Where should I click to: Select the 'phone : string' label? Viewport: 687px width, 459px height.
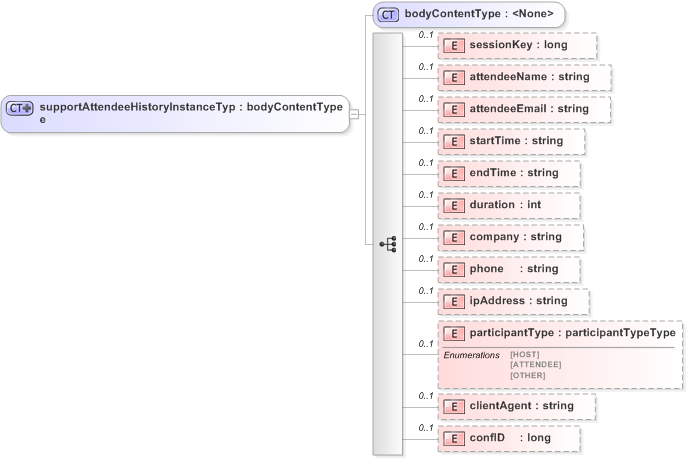click(514, 268)
